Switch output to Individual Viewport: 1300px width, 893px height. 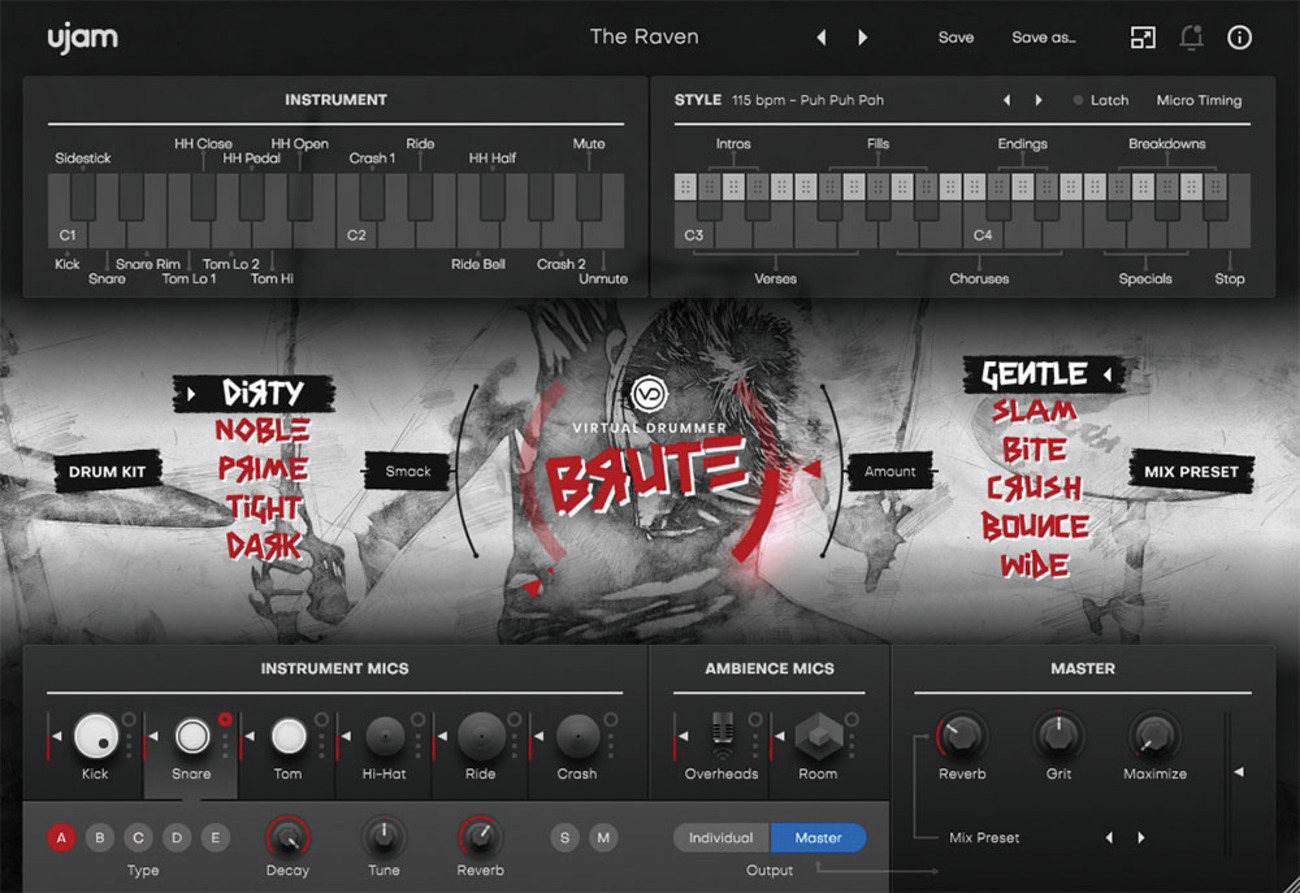point(720,838)
